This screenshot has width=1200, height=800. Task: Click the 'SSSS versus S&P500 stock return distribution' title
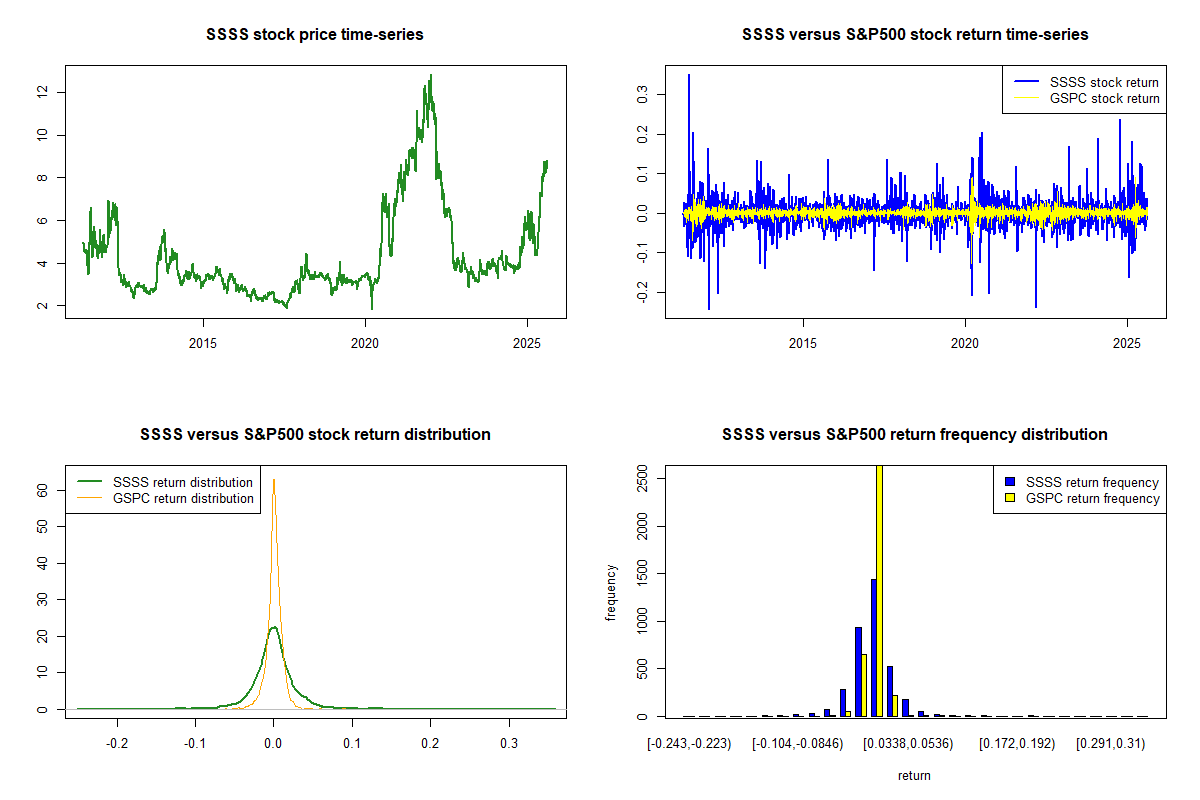point(315,435)
